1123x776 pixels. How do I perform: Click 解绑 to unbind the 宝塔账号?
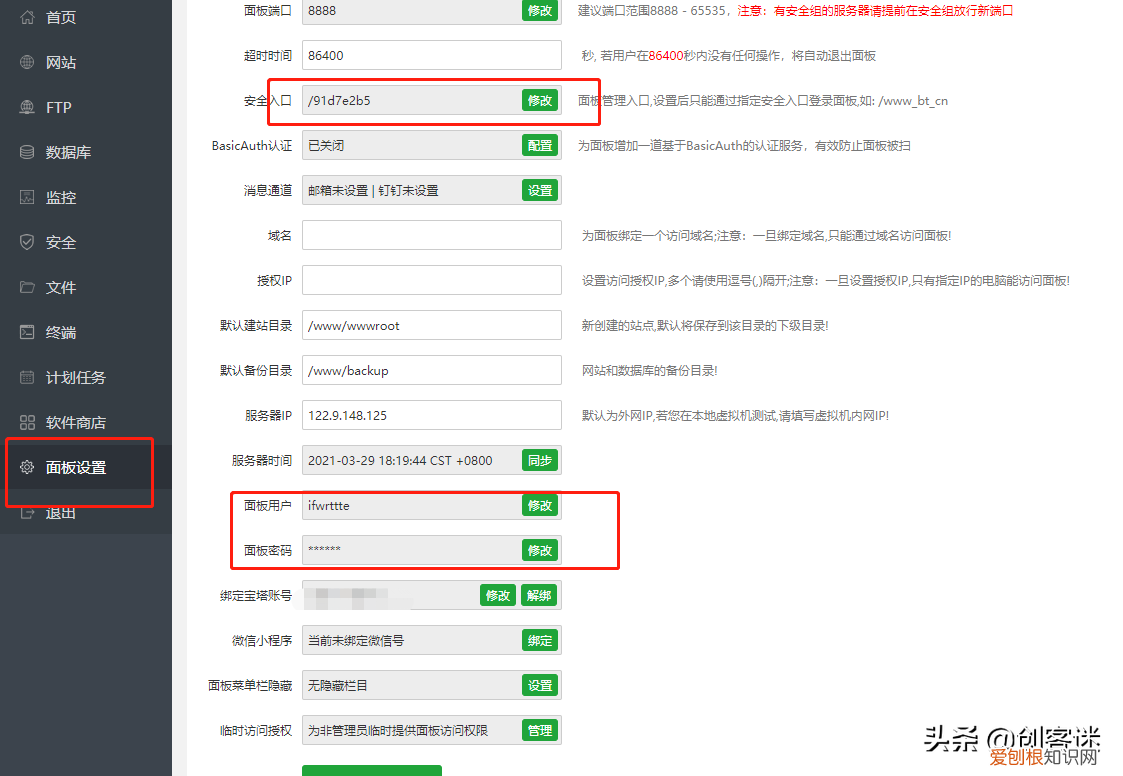pos(539,595)
